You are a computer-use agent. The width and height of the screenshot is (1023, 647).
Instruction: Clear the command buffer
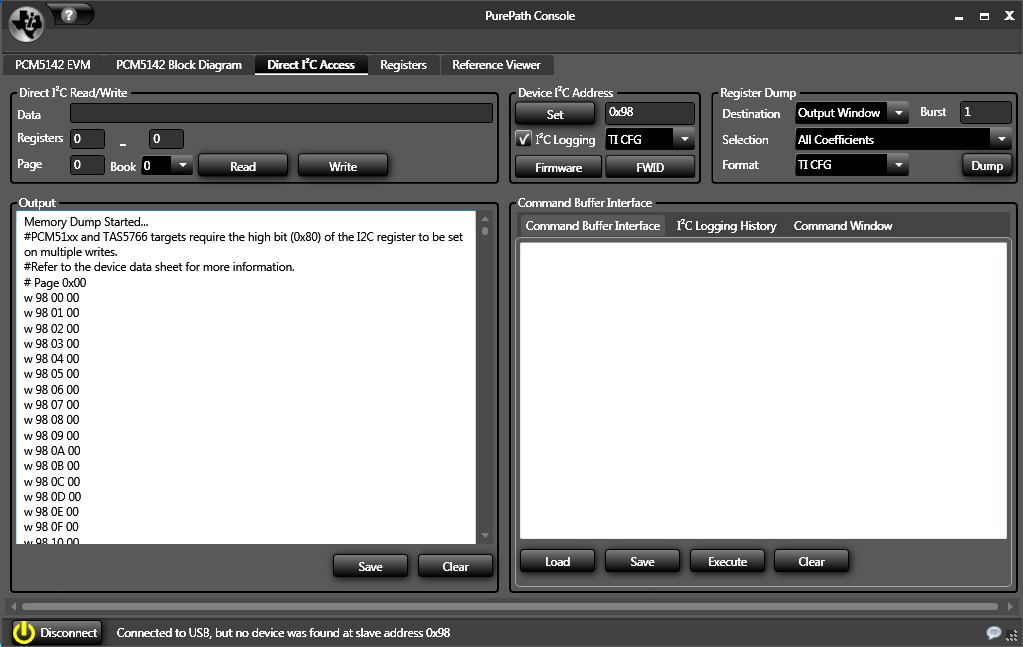tap(812, 562)
